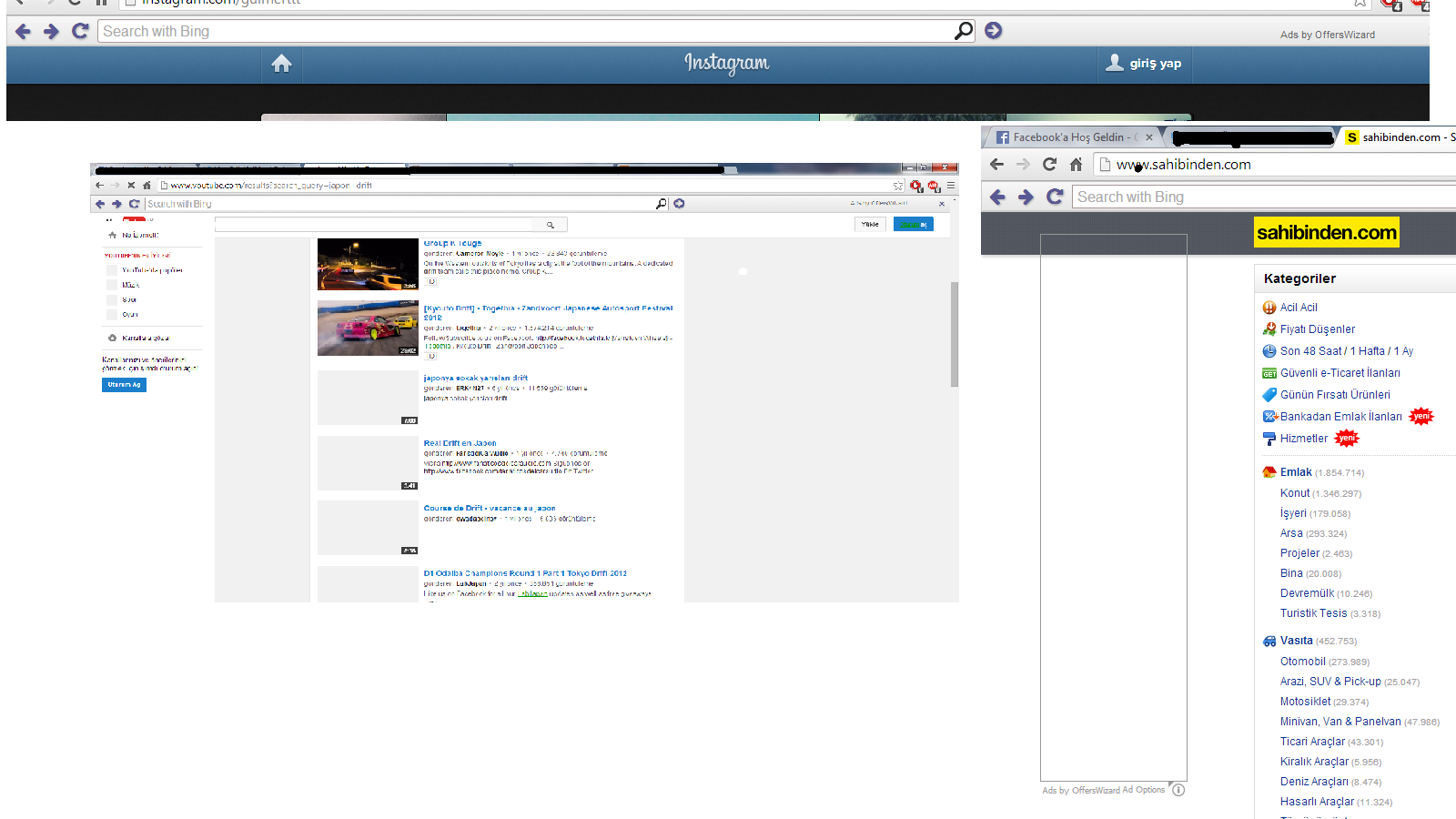Image resolution: width=1456 pixels, height=819 pixels.
Task: Click home icon in sahibinden window navigation
Action: (1076, 165)
